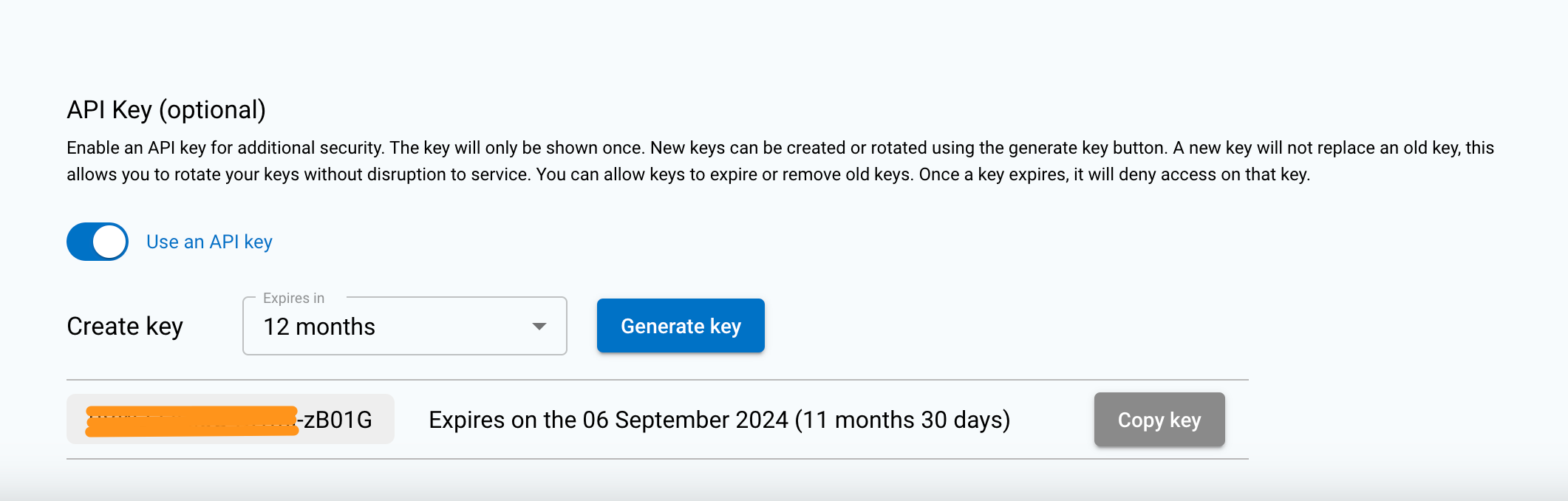
Task: Click the 'Use an API key' label
Action: pos(209,241)
